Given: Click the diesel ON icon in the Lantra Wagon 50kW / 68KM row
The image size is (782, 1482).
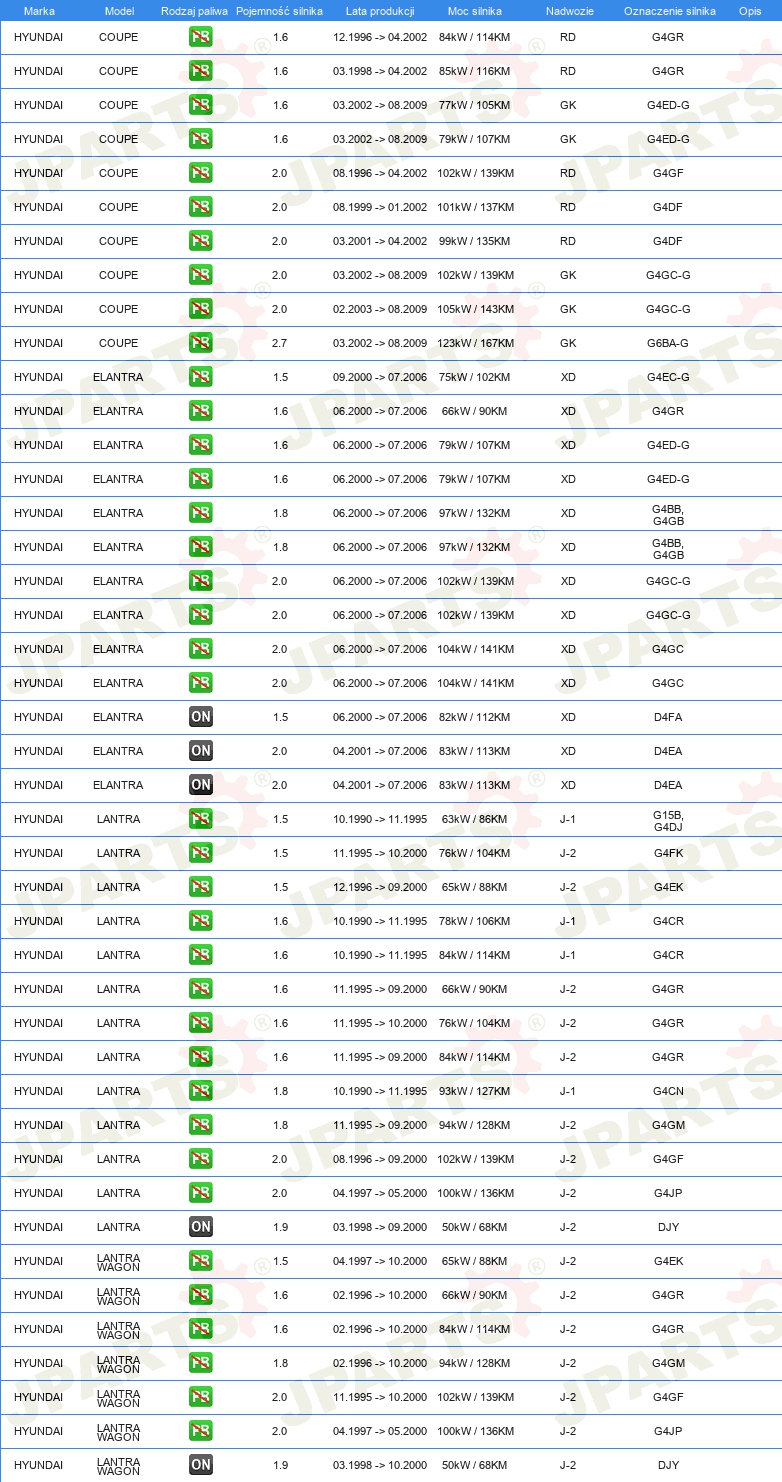Looking at the screenshot, I should pyautogui.click(x=201, y=1465).
